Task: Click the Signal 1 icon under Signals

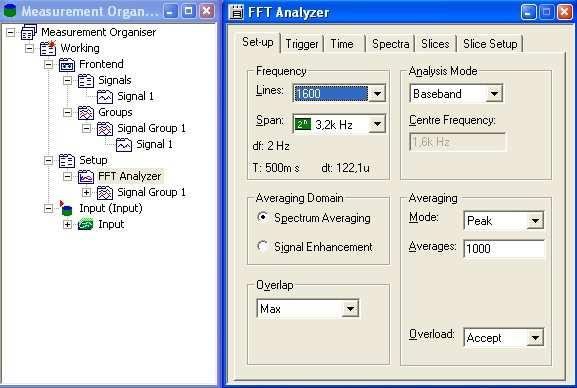Action: (105, 96)
